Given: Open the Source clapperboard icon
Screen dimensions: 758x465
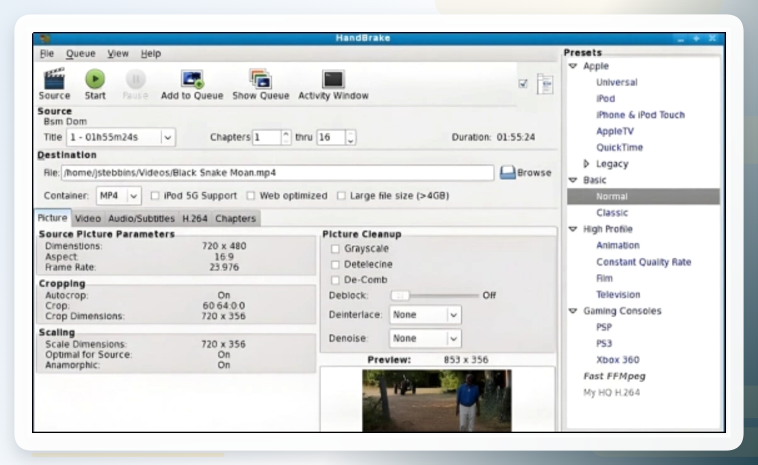Looking at the screenshot, I should tap(54, 79).
